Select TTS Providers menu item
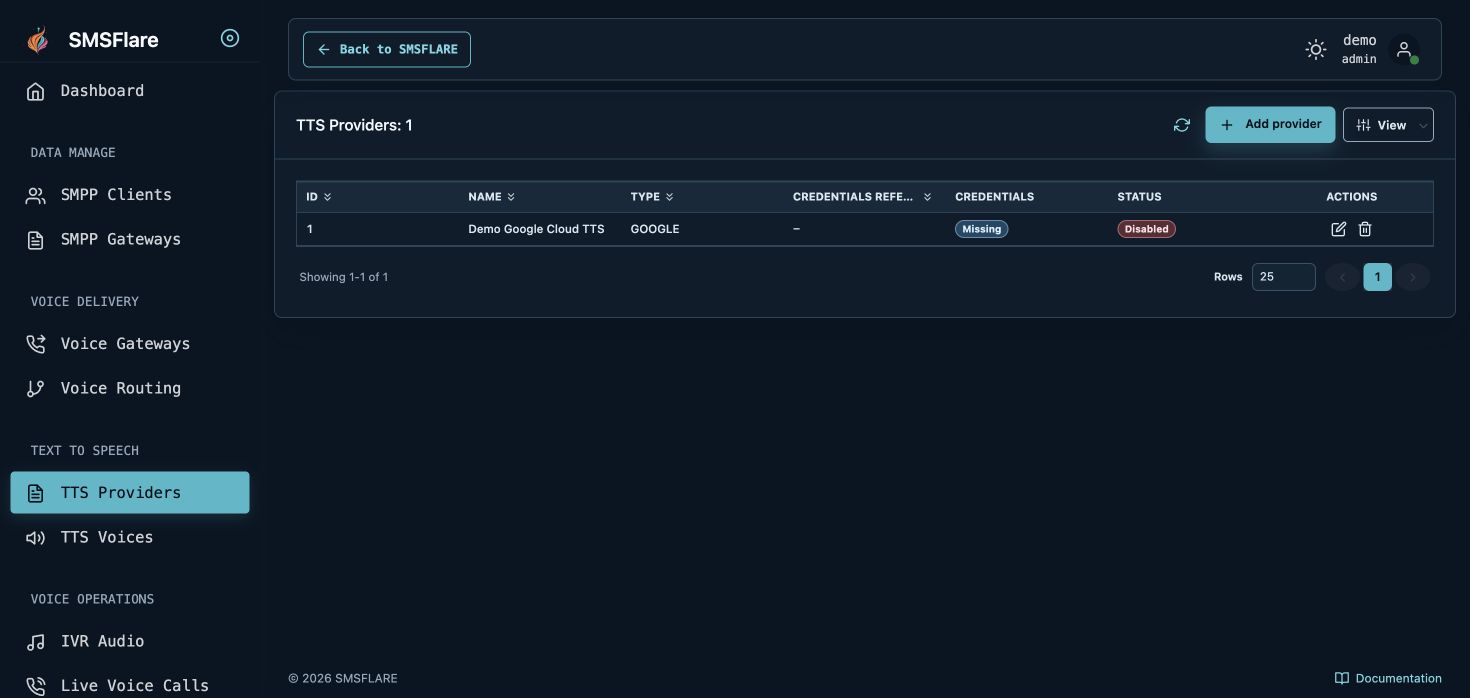 pos(130,493)
